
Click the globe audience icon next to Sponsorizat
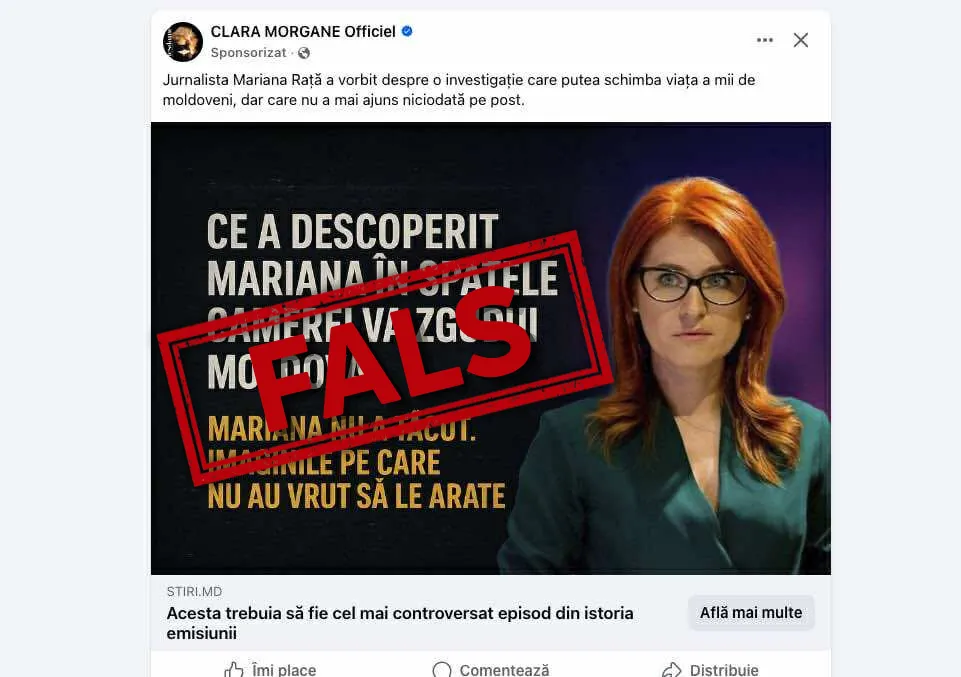pyautogui.click(x=304, y=53)
